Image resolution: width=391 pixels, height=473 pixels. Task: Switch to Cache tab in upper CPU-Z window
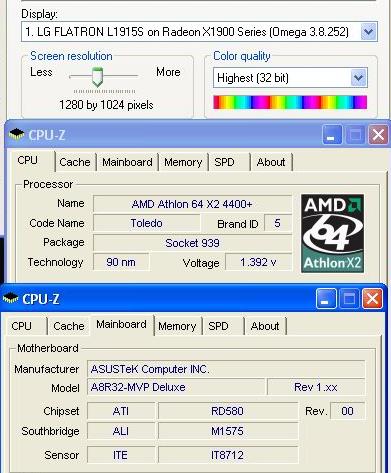[75, 162]
